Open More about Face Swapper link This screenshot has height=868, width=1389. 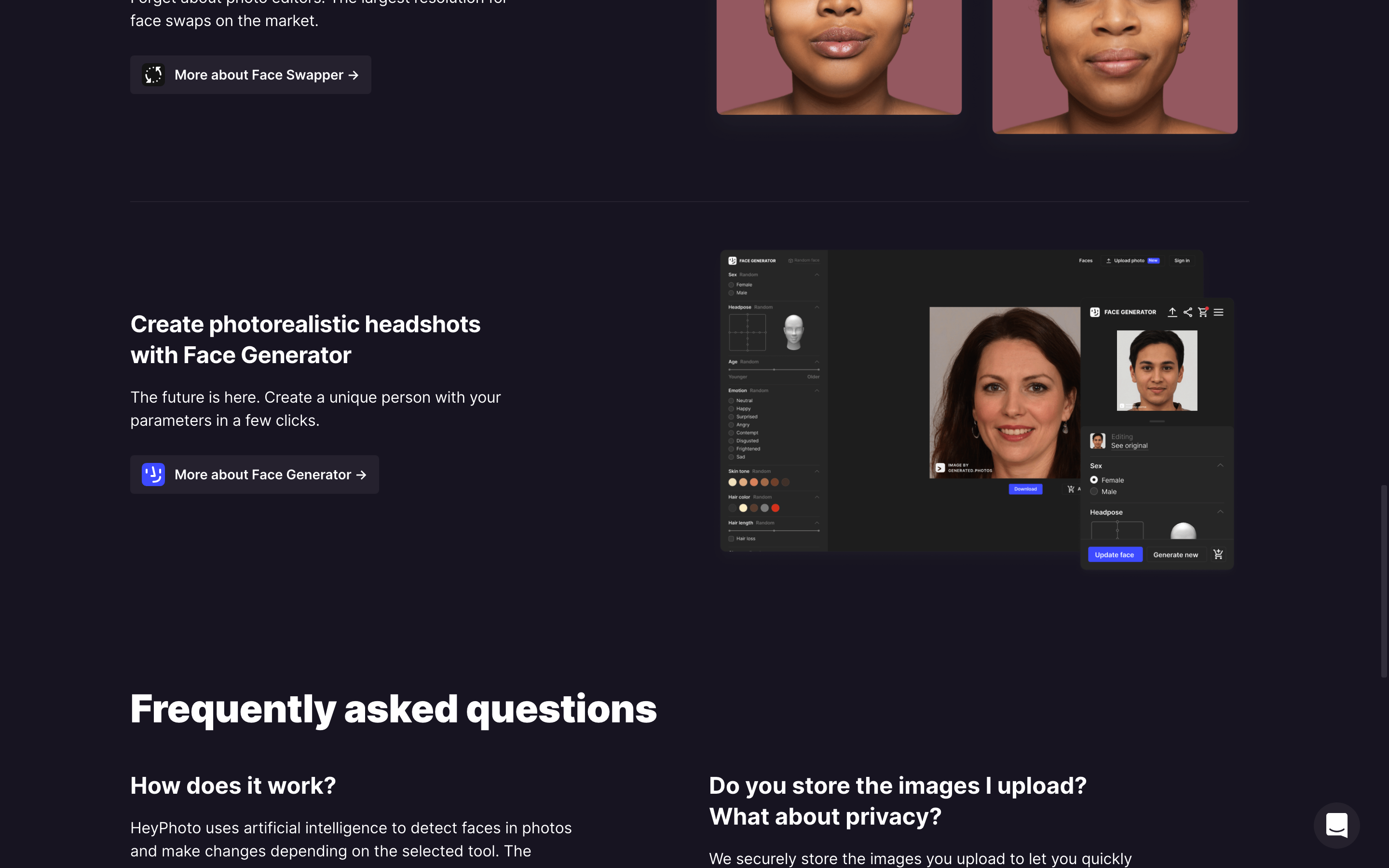tap(250, 75)
